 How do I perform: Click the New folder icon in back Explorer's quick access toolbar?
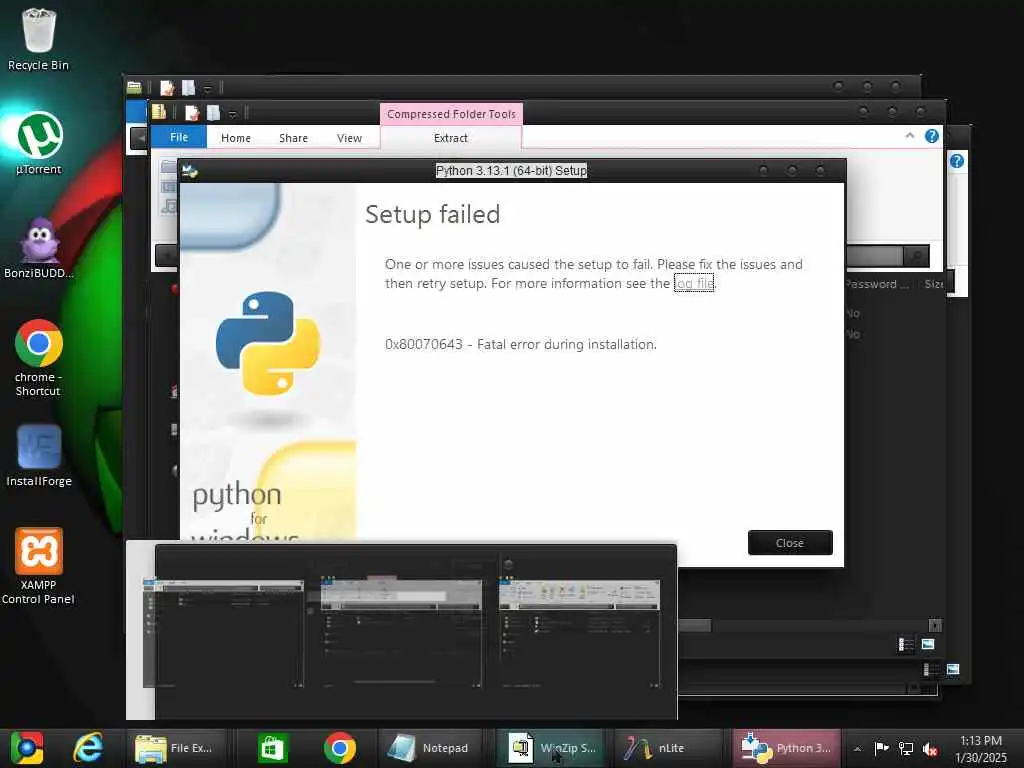(189, 87)
